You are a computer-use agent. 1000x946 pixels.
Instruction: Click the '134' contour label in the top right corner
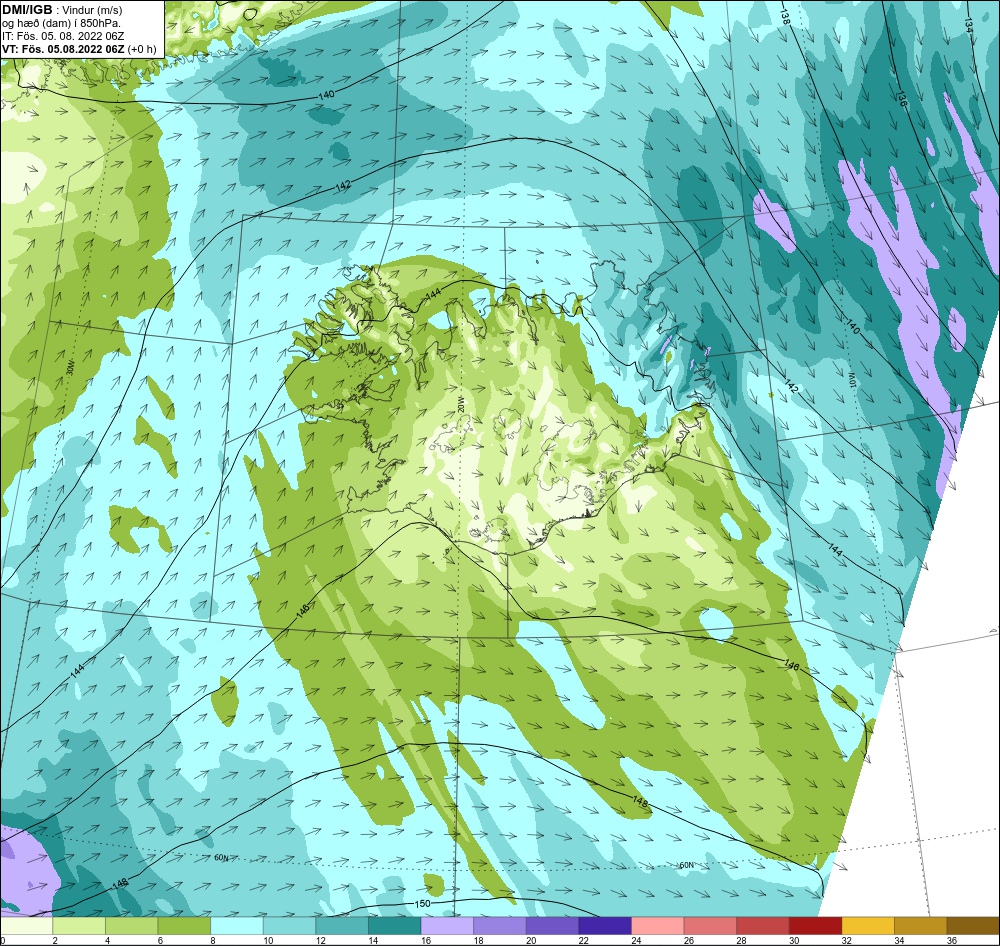969,25
